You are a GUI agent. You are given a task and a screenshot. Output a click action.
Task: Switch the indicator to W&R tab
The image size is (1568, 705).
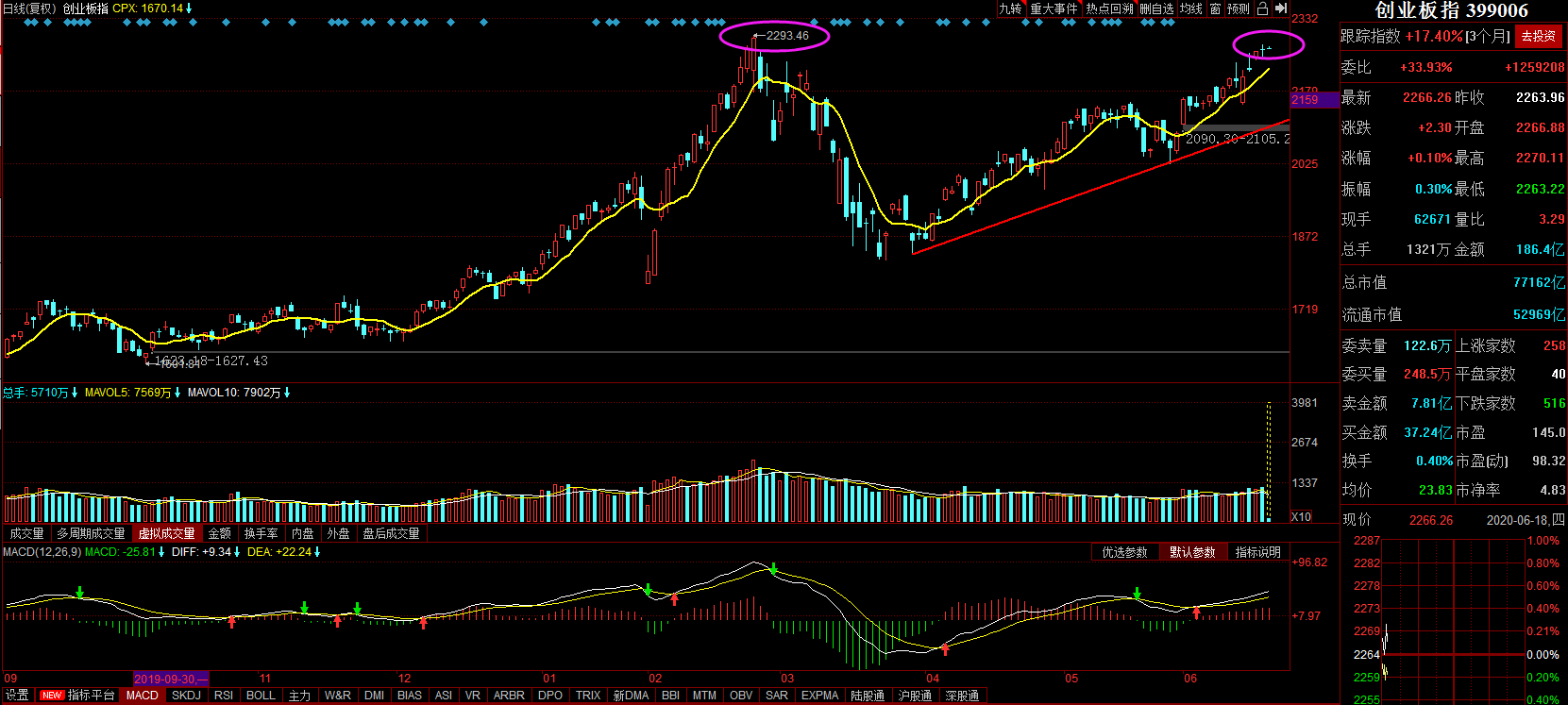tap(338, 696)
